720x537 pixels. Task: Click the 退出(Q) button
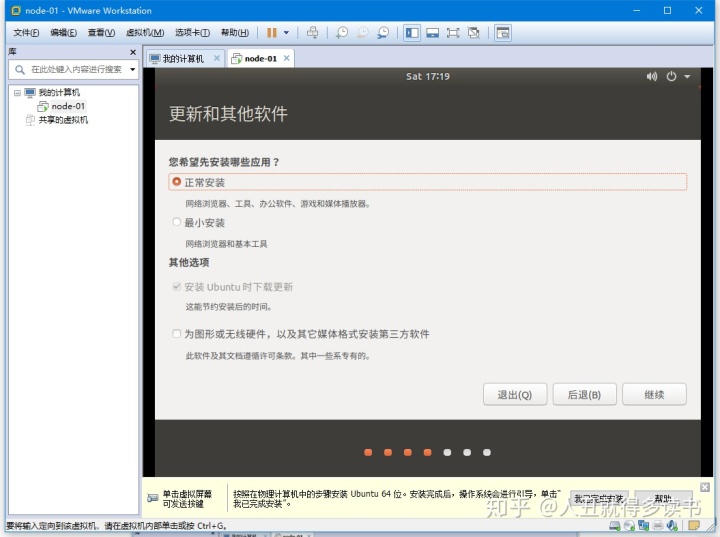click(x=515, y=395)
